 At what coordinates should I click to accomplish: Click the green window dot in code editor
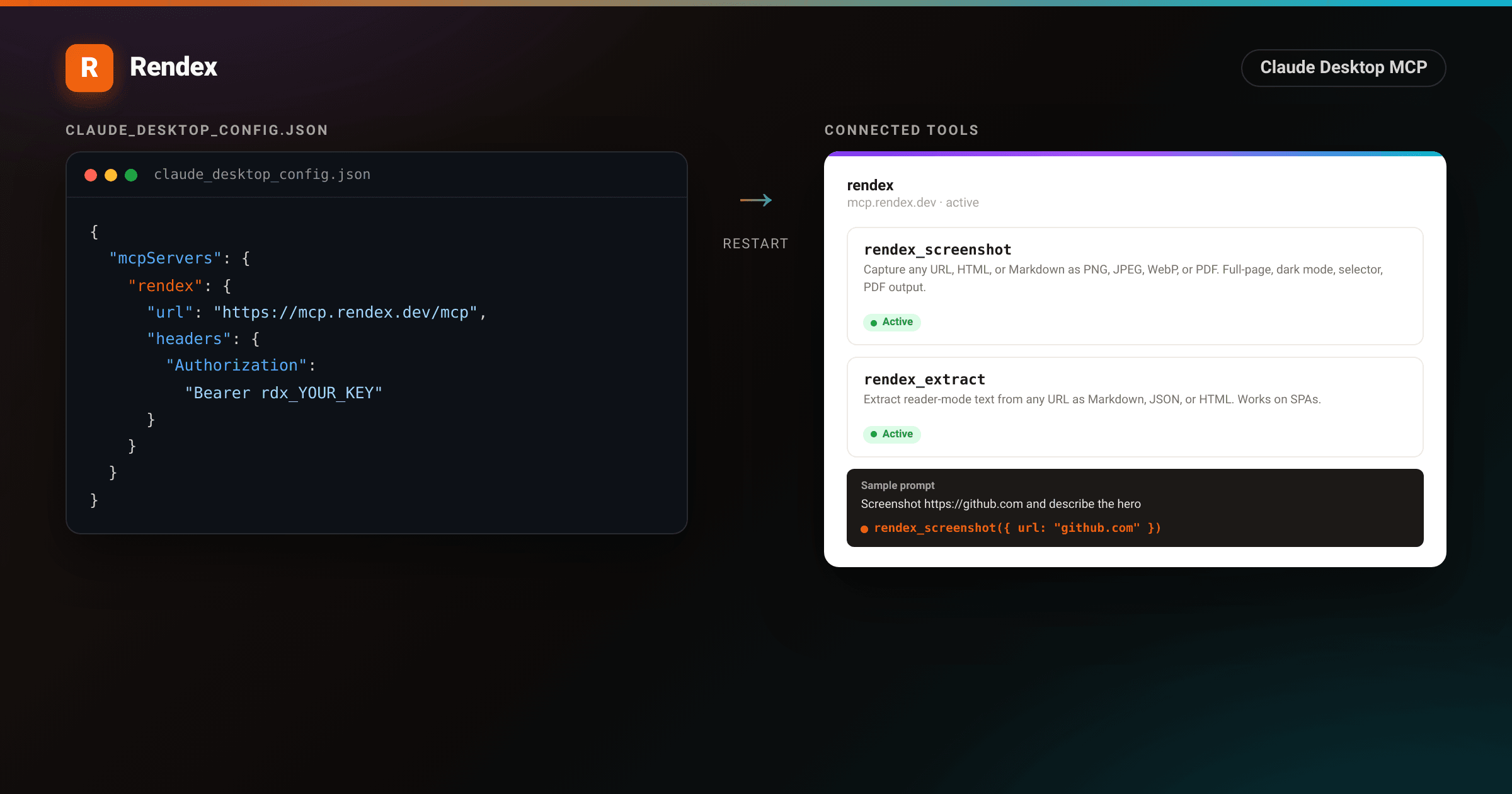(x=131, y=175)
